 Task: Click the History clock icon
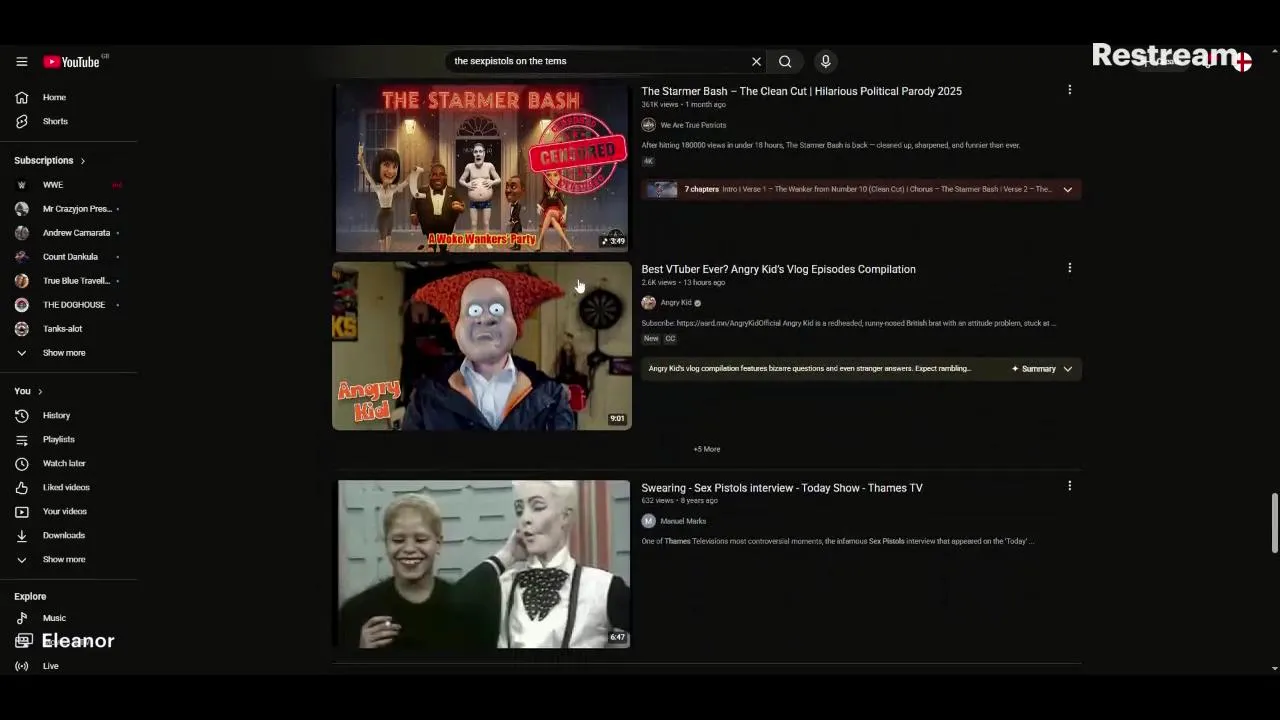[22, 415]
